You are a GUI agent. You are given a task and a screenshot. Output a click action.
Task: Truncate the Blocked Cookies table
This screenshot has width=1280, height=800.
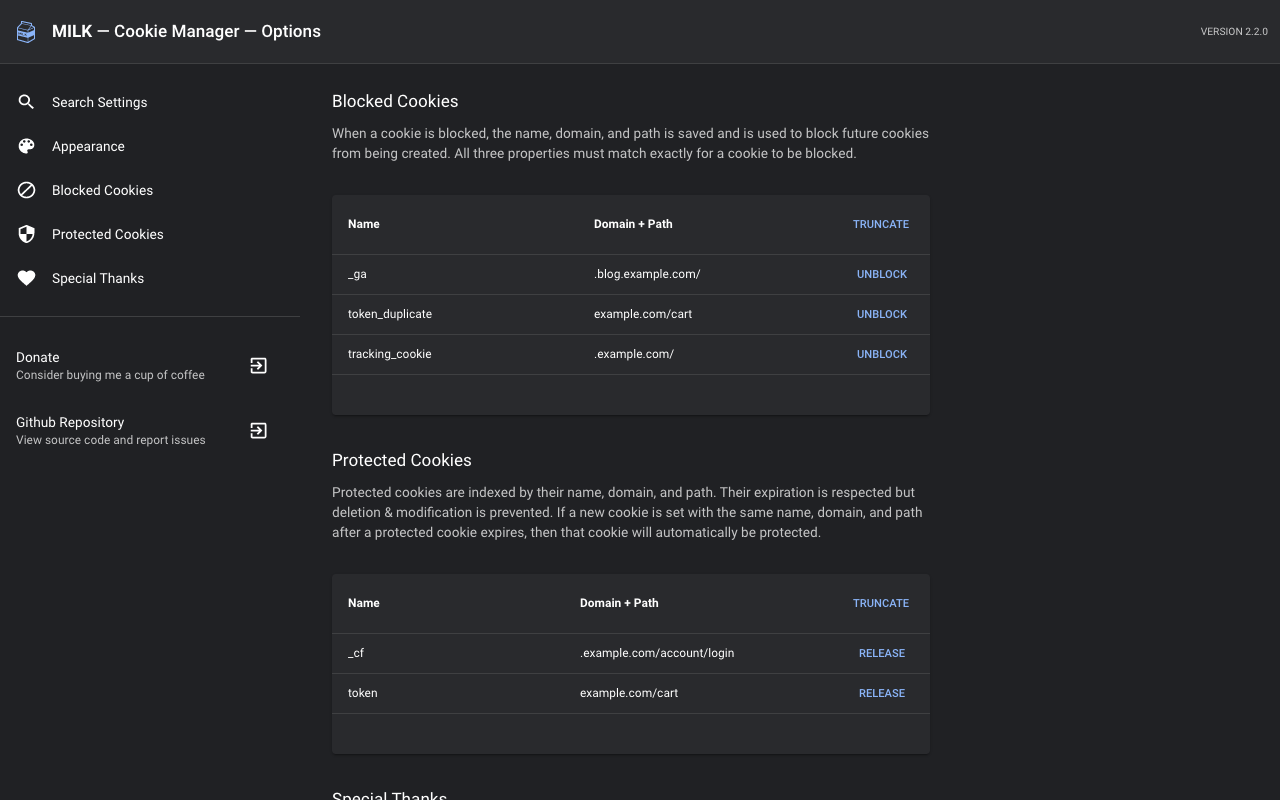(x=881, y=224)
